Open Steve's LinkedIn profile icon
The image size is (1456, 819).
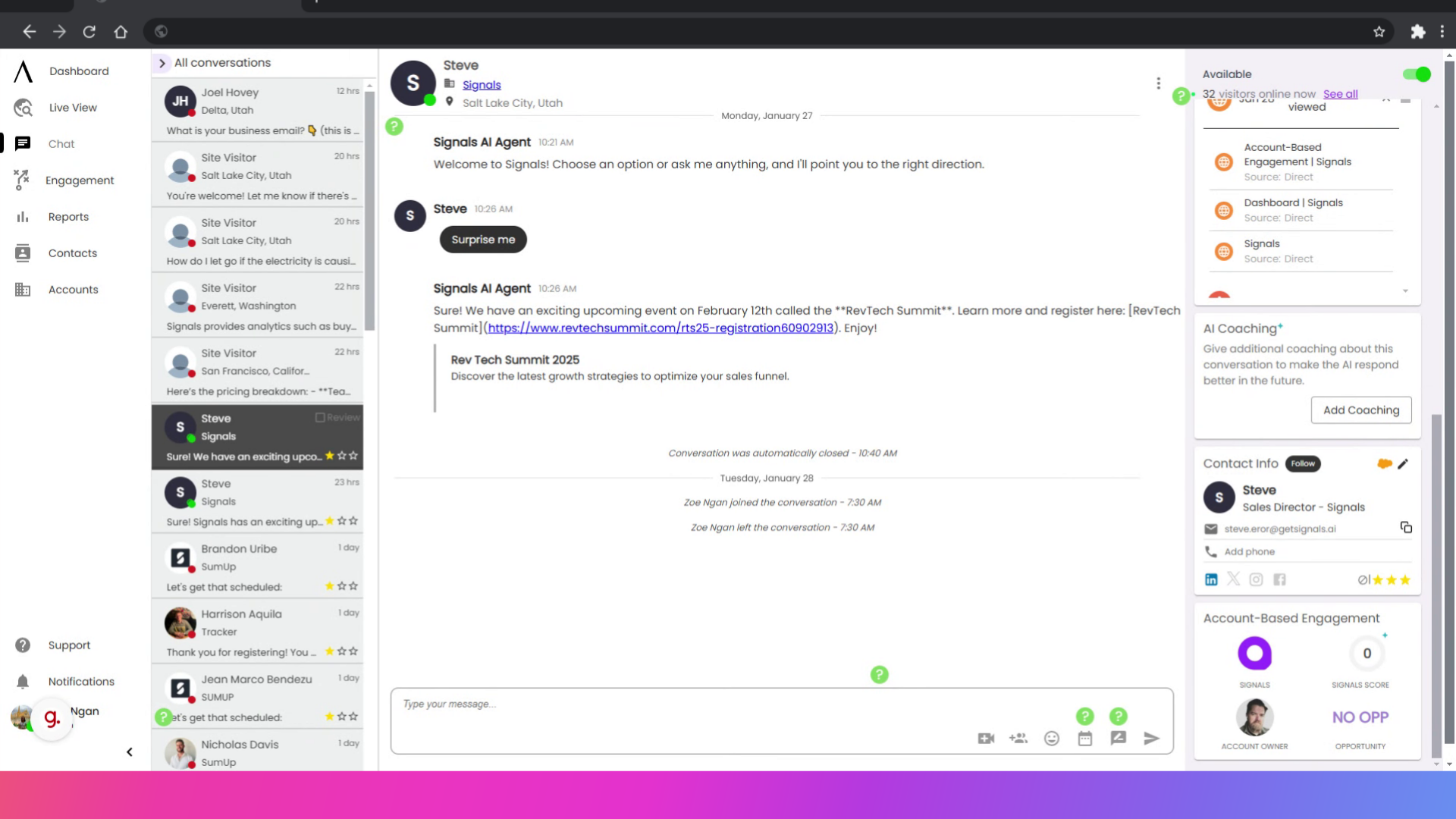point(1210,579)
